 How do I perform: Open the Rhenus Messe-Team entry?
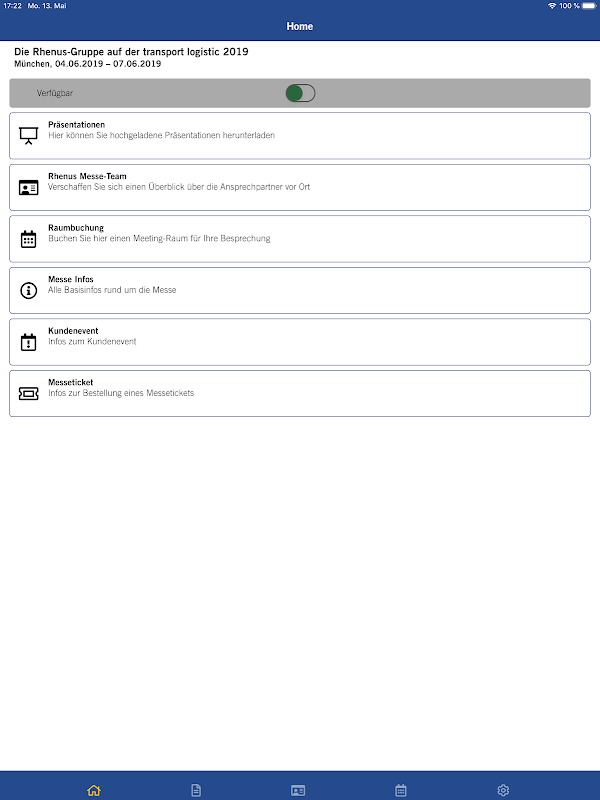pos(300,187)
